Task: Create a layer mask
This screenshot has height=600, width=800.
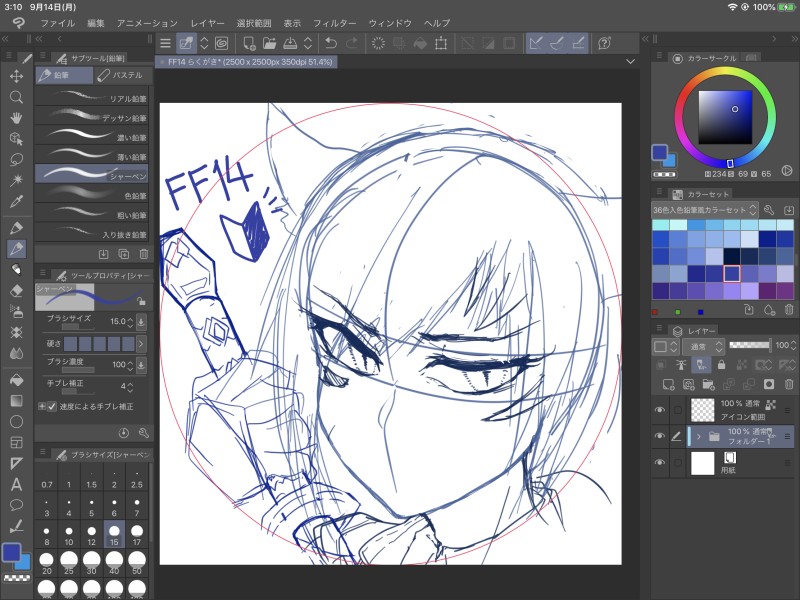Action: (x=769, y=384)
